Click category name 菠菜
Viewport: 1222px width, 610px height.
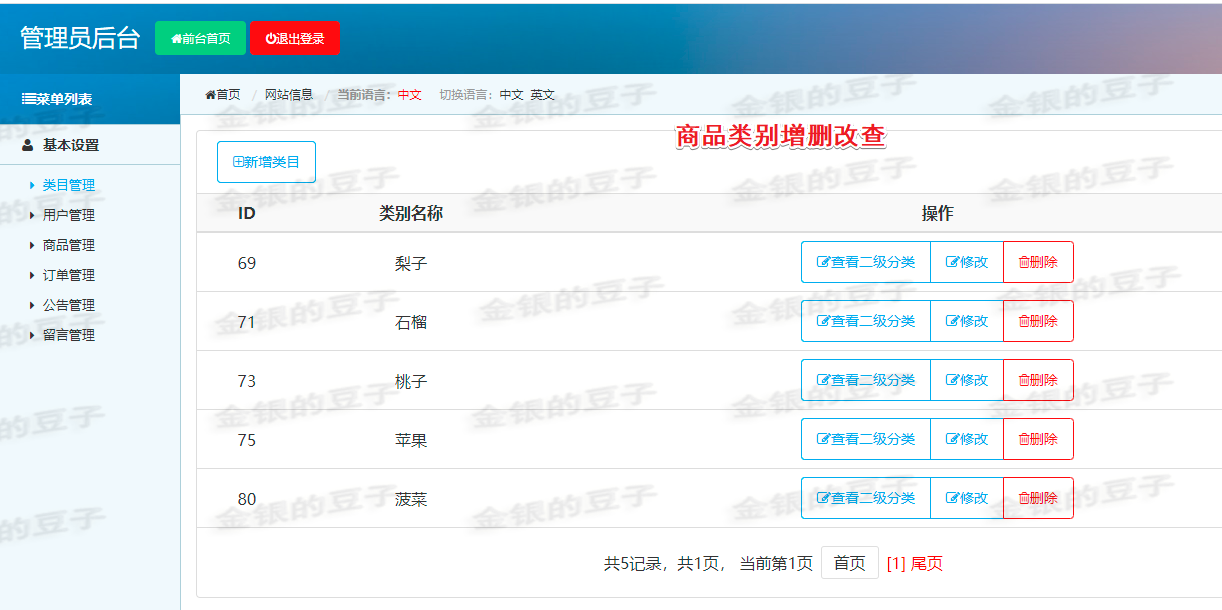[x=411, y=499]
